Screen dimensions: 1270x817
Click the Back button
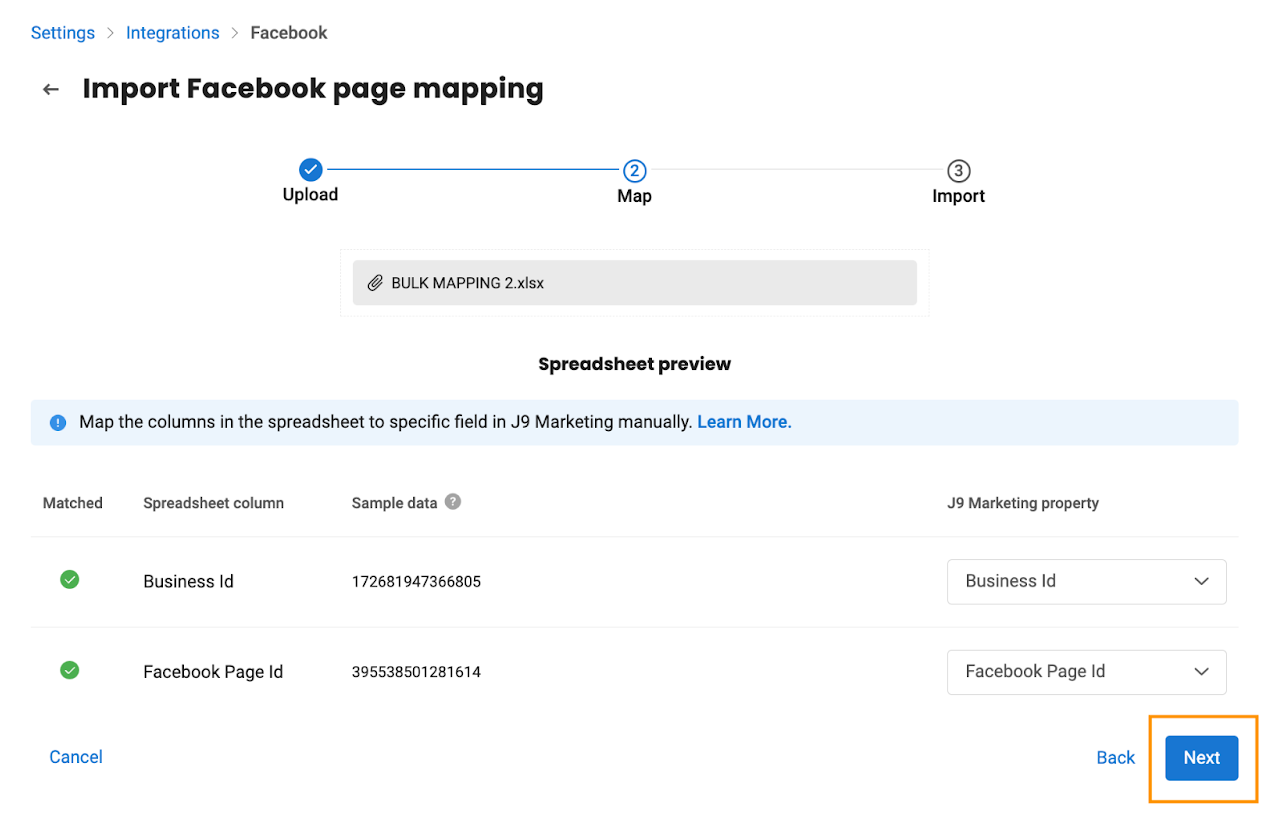pos(1116,758)
